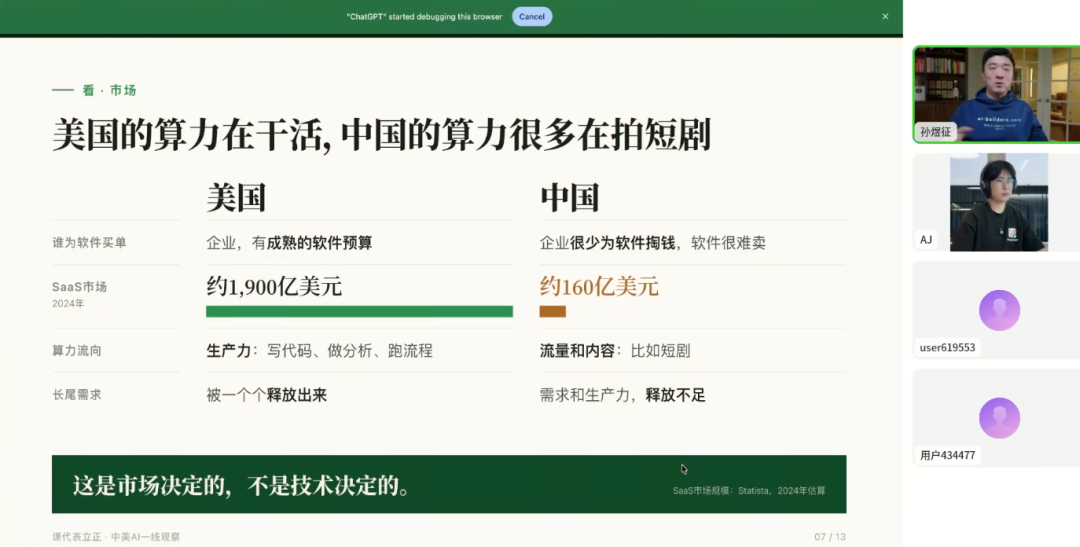This screenshot has height=547, width=1080.
Task: Click the 07 / 13 slide counter
Action: tap(829, 537)
